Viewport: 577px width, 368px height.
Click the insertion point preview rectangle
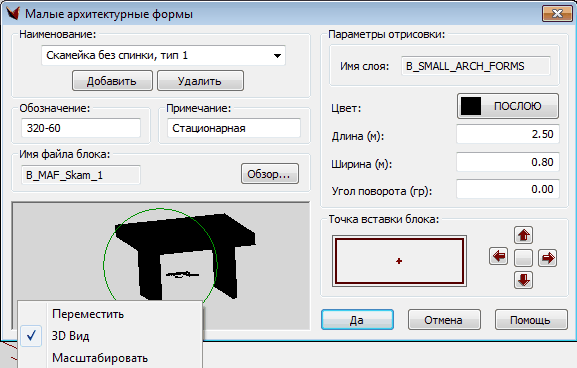[399, 261]
